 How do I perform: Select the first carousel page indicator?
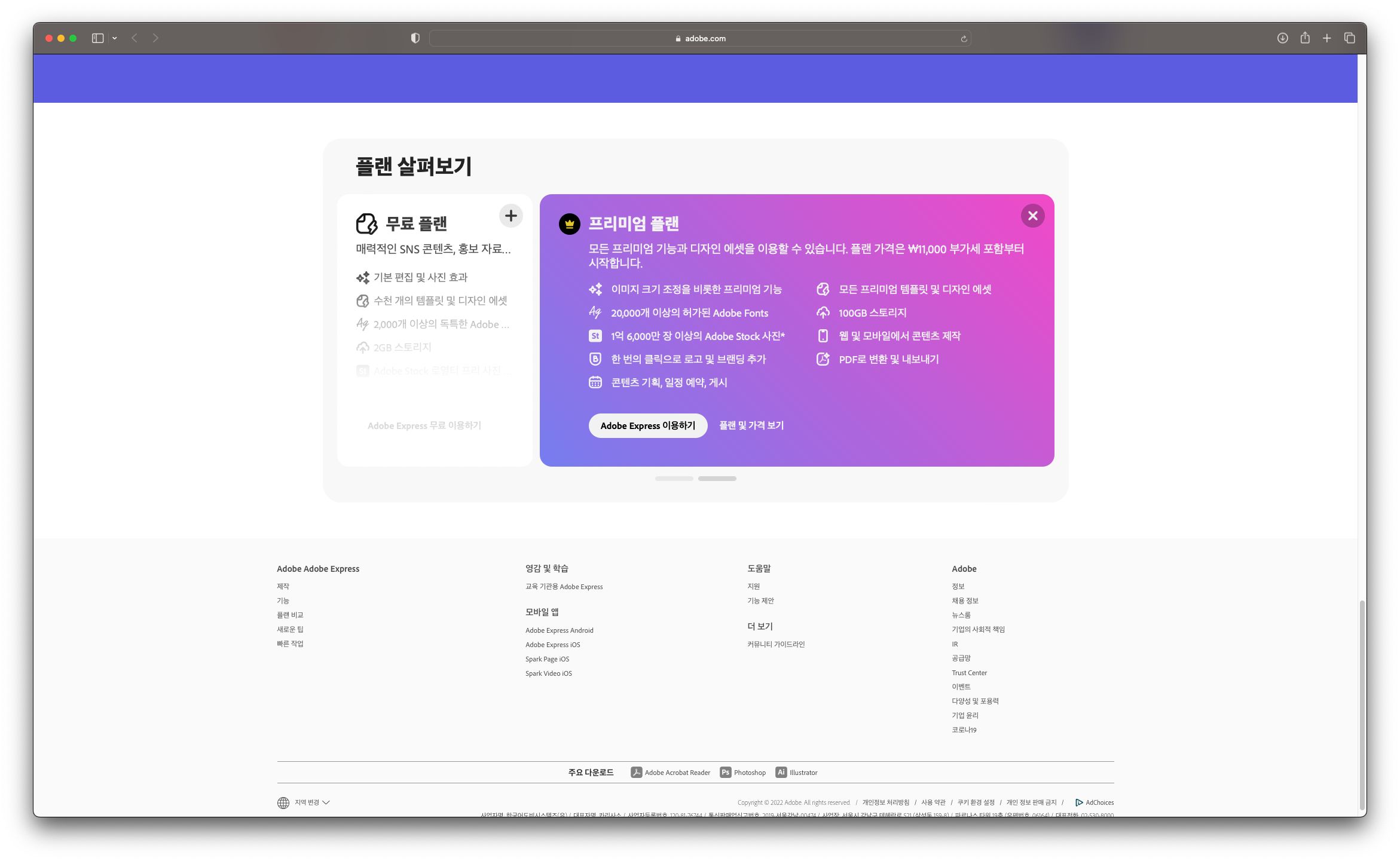(x=674, y=479)
